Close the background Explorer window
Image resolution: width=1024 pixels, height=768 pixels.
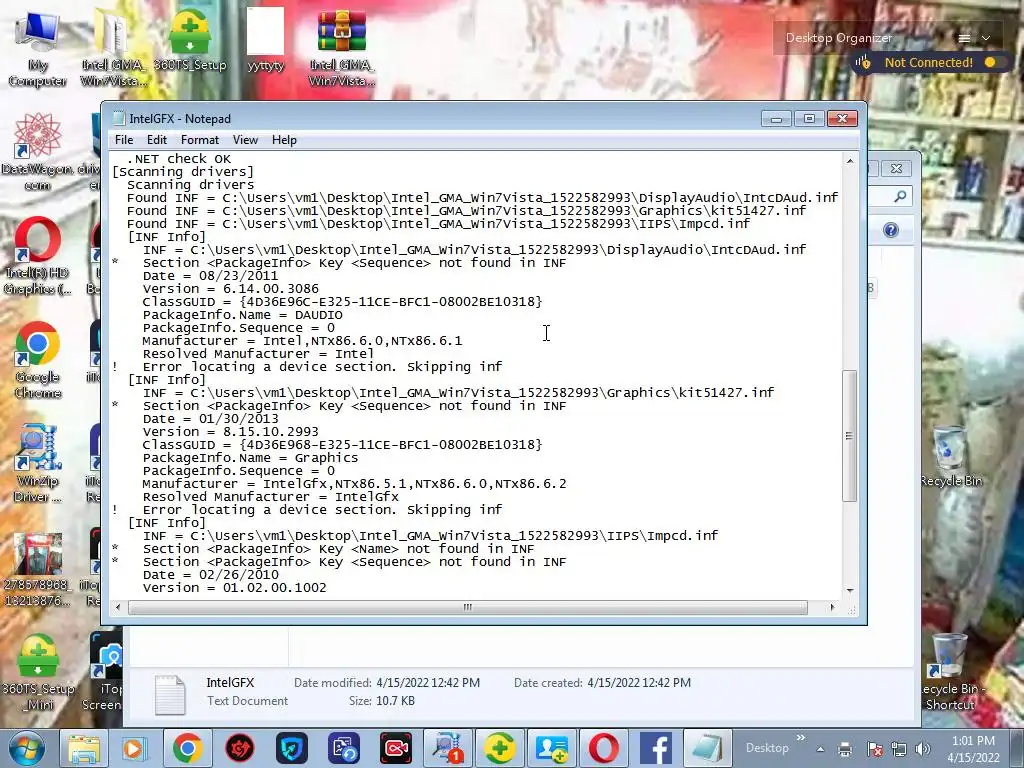896,168
